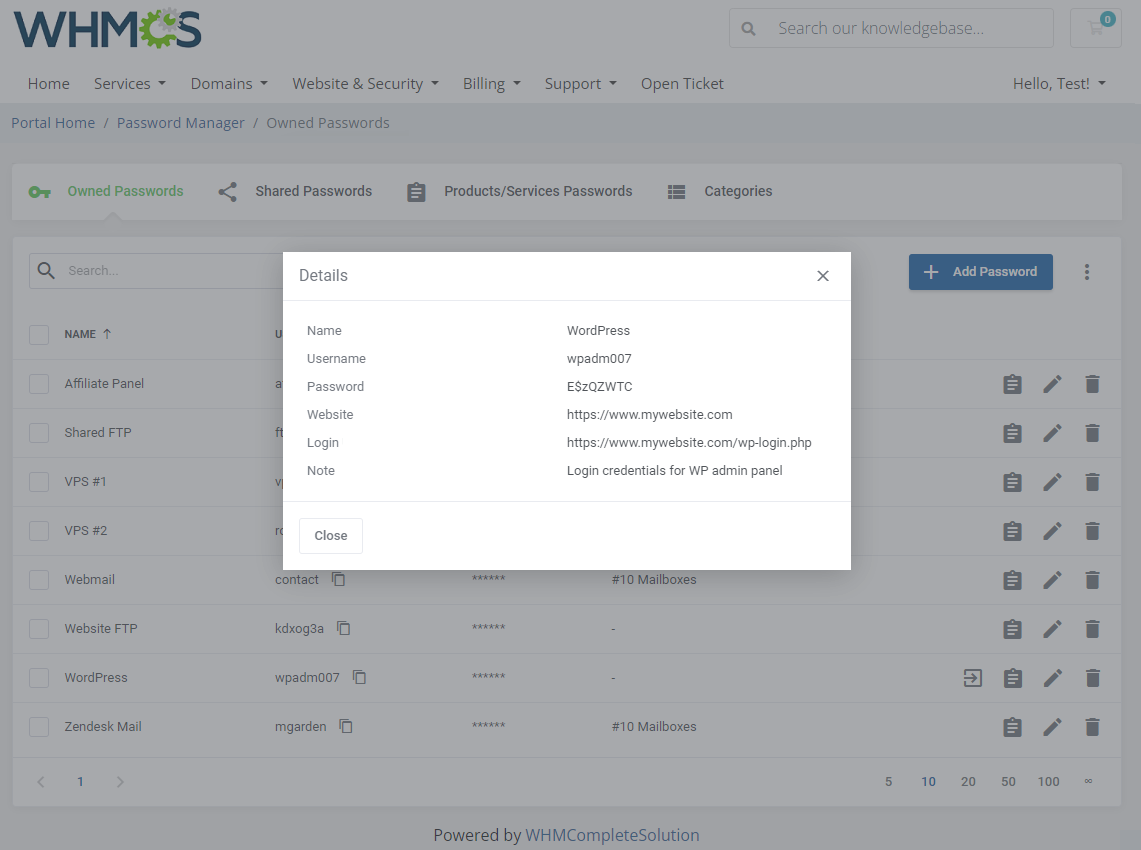The width and height of the screenshot is (1141, 850).
Task: Copy the wpadm007 username in table
Action: point(359,678)
